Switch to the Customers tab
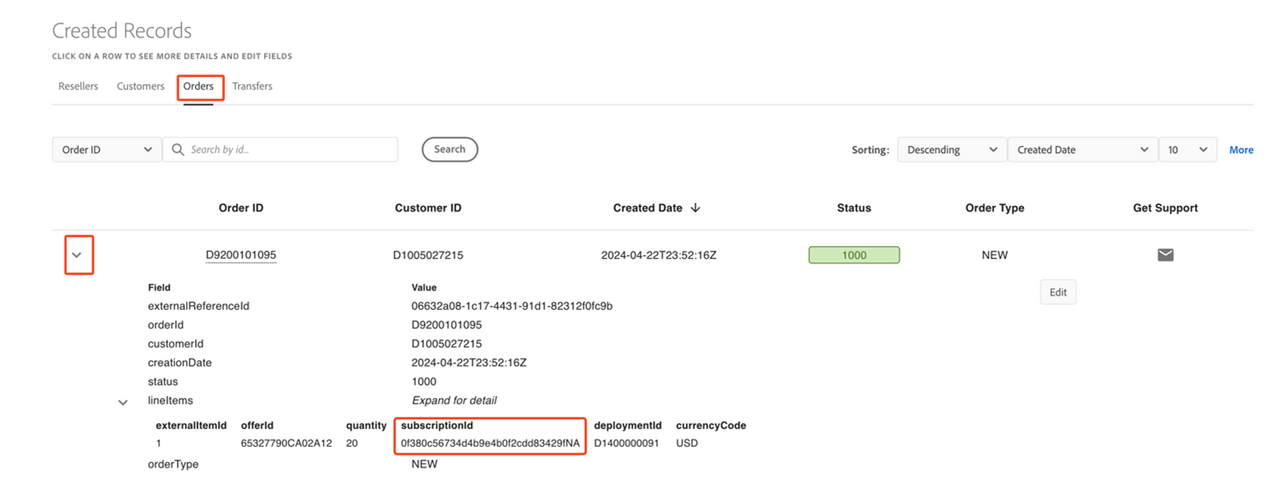The width and height of the screenshot is (1280, 480). click(140, 86)
